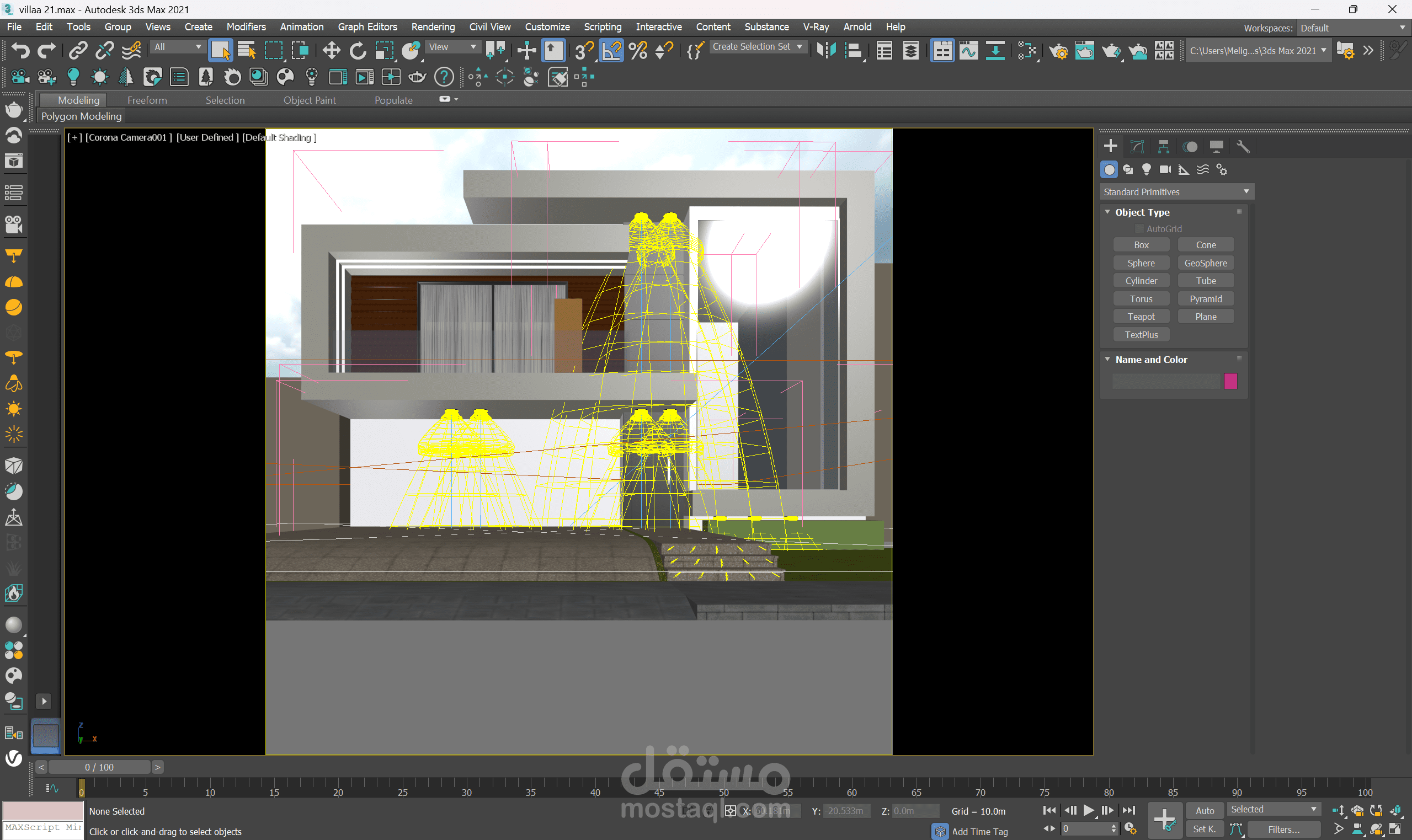Viewport: 1412px width, 840px height.
Task: Enable the AutoGrid checkbox
Action: 1138,229
